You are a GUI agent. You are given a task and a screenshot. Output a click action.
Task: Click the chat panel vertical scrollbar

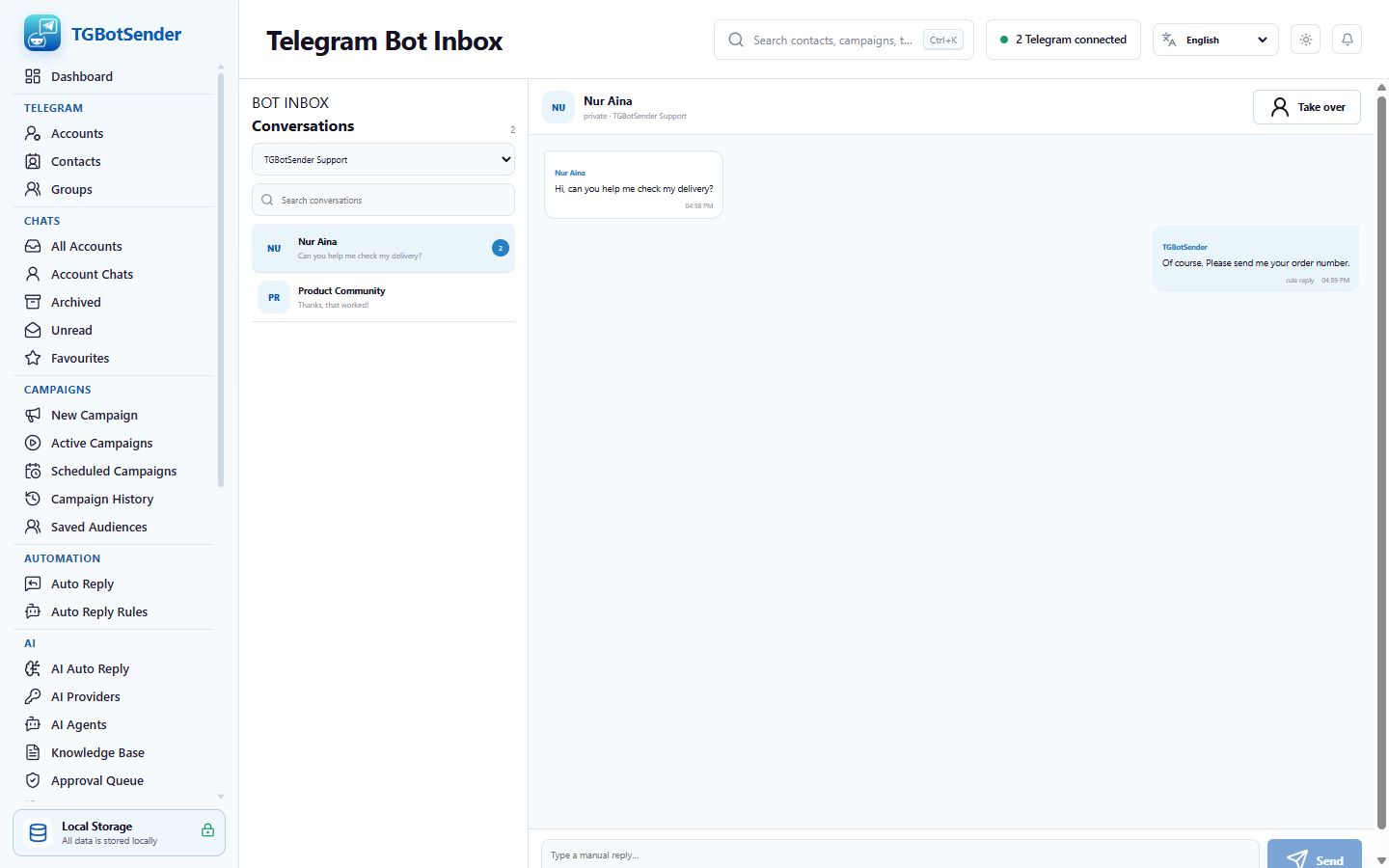click(1381, 461)
